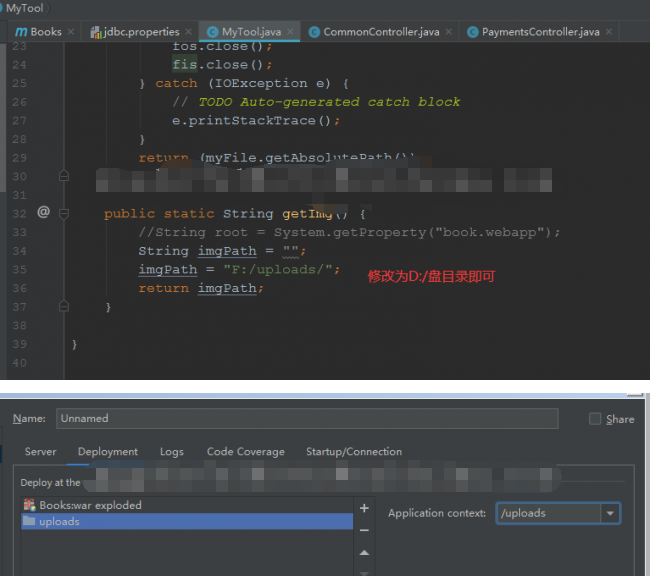
Task: Click the Books:war exploded artifact icon
Action: pyautogui.click(x=29, y=505)
